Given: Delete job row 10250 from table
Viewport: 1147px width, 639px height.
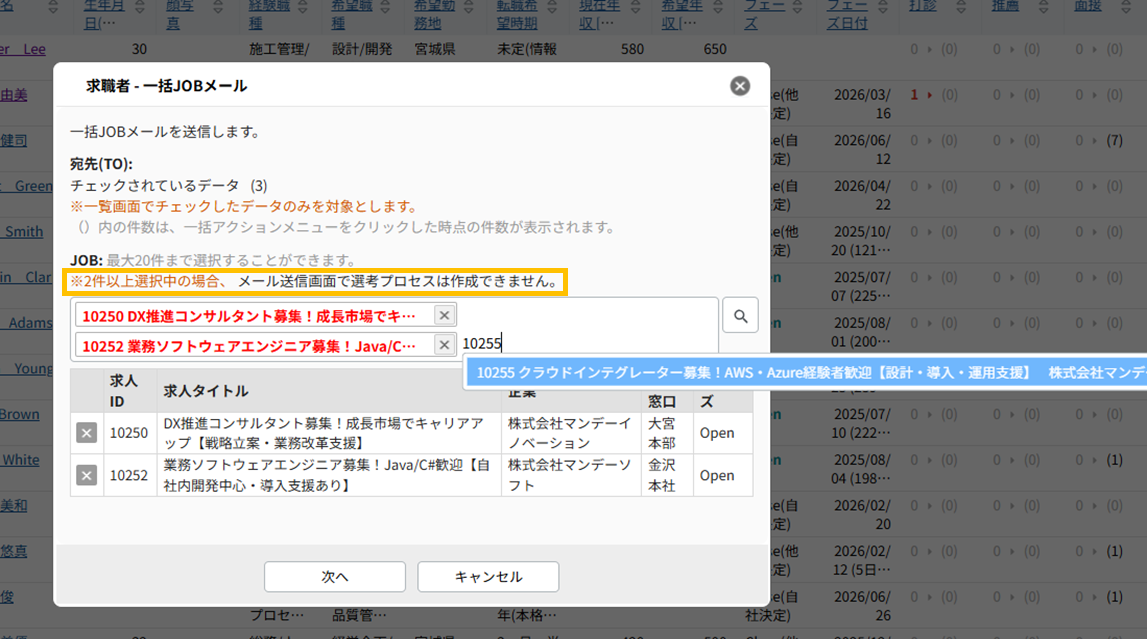Looking at the screenshot, I should (x=87, y=433).
